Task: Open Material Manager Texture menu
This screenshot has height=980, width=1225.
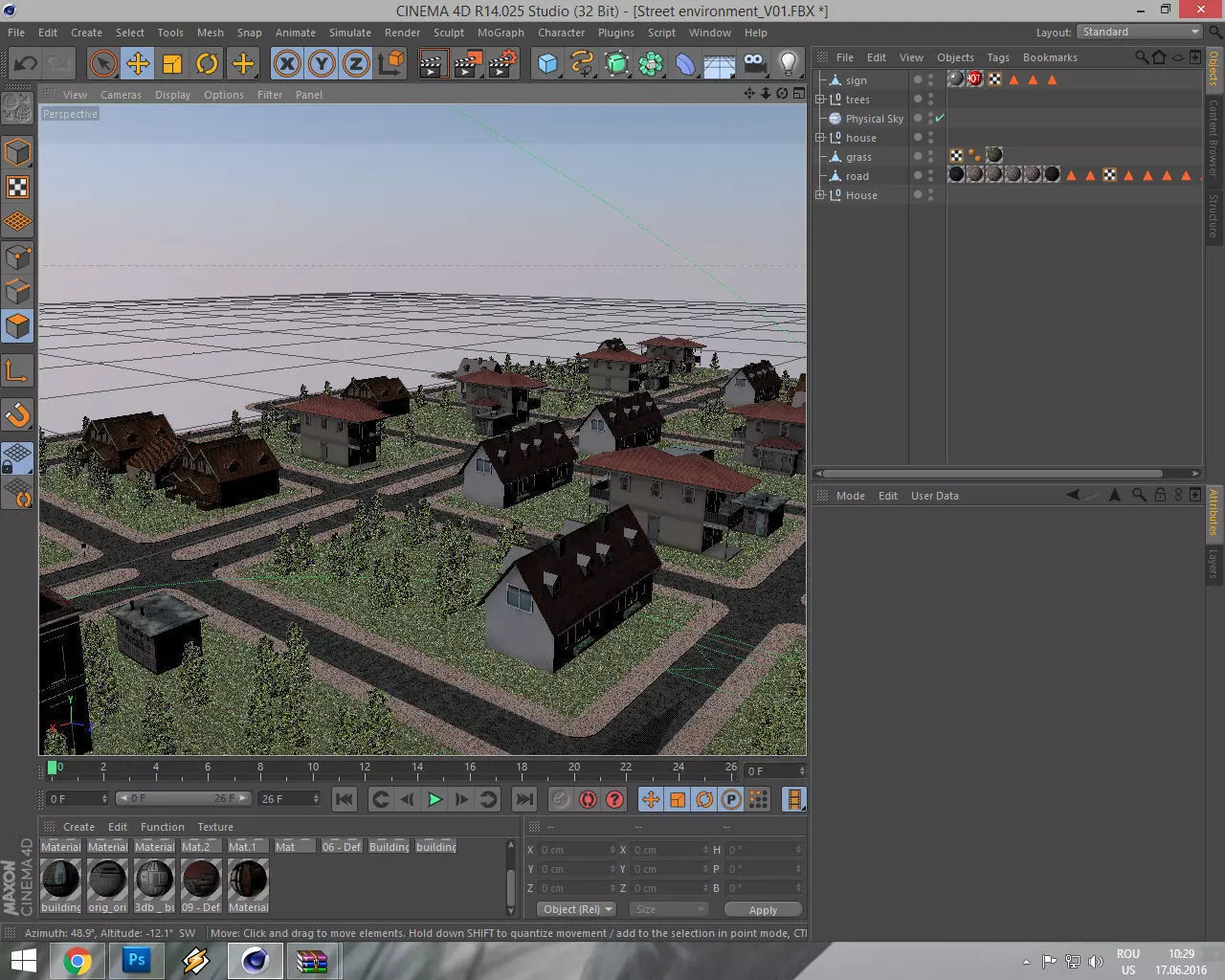Action: coord(215,827)
